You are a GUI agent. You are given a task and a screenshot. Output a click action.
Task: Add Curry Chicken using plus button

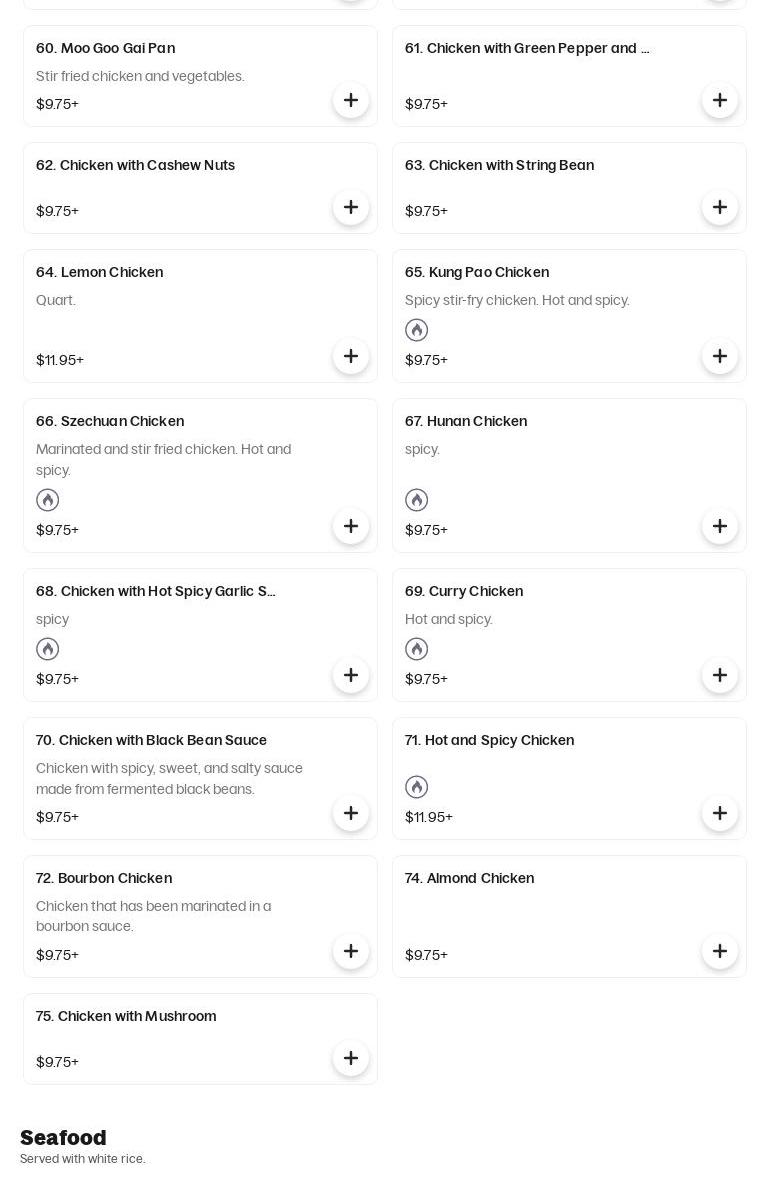(x=720, y=675)
